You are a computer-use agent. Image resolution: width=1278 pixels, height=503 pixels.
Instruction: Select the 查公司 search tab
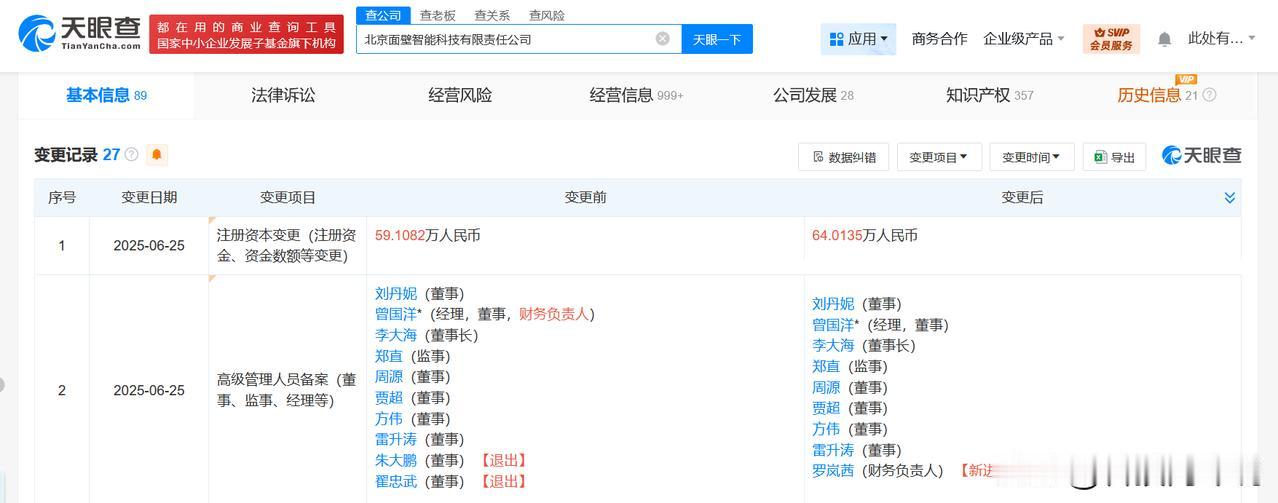pyautogui.click(x=383, y=15)
